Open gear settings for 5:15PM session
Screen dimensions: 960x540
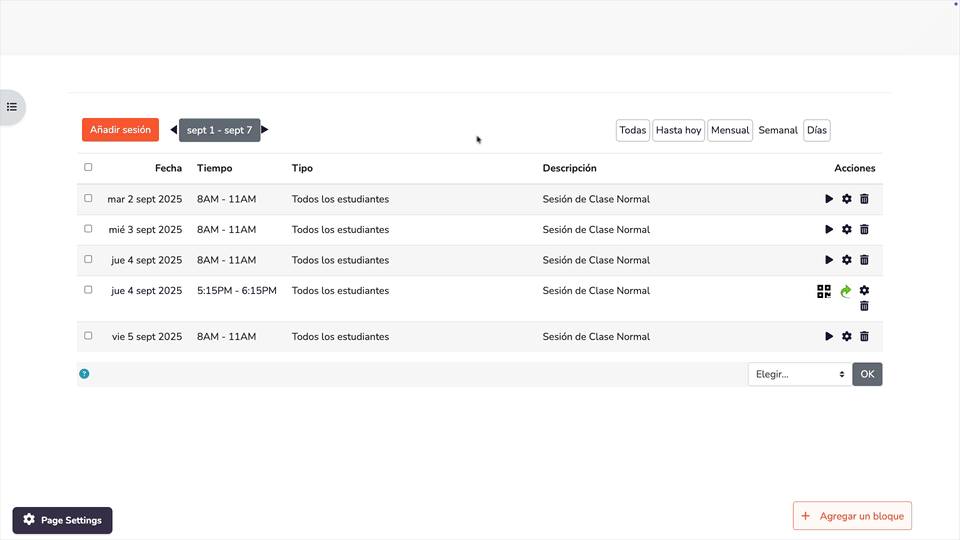click(864, 290)
